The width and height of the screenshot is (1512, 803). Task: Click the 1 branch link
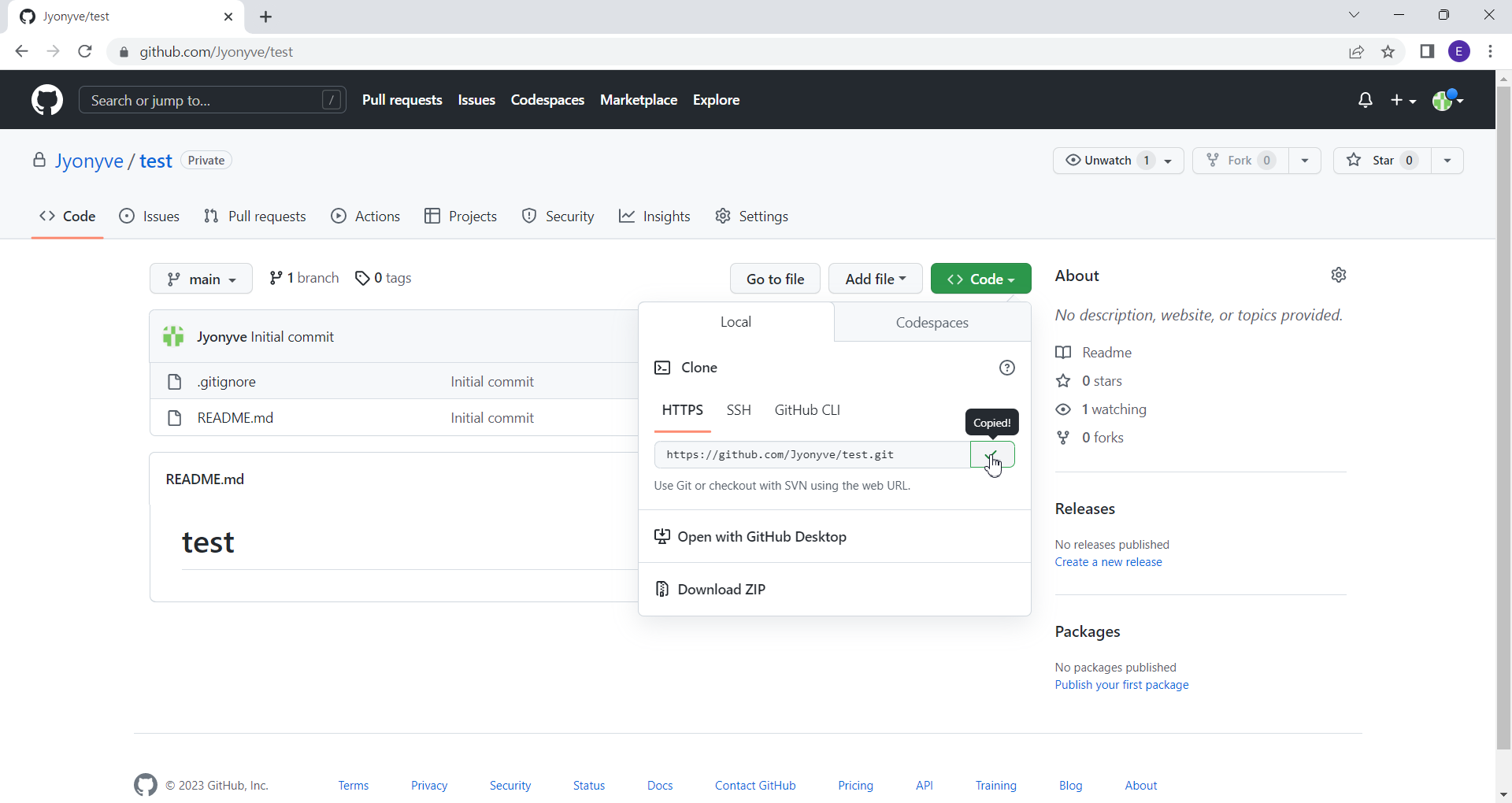click(304, 278)
